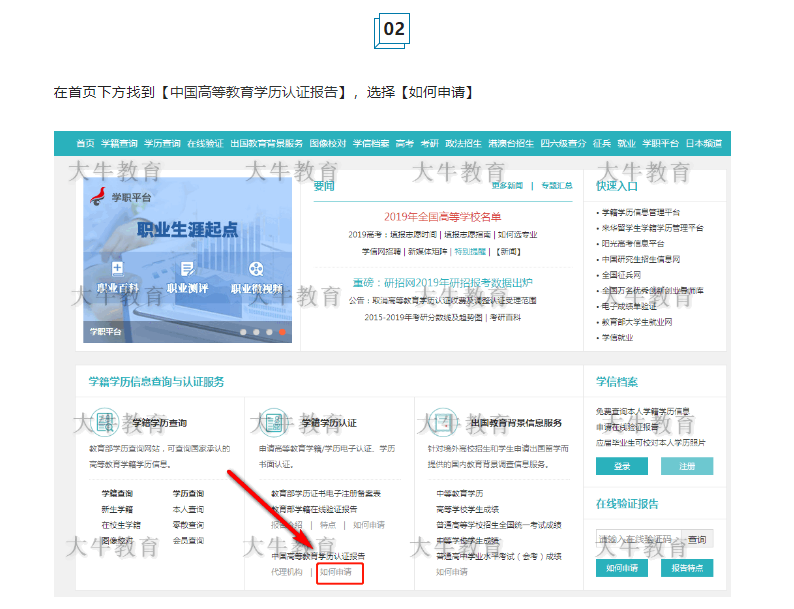Open the 2015-2019年考研分数线及趋势图 link

tap(423, 317)
